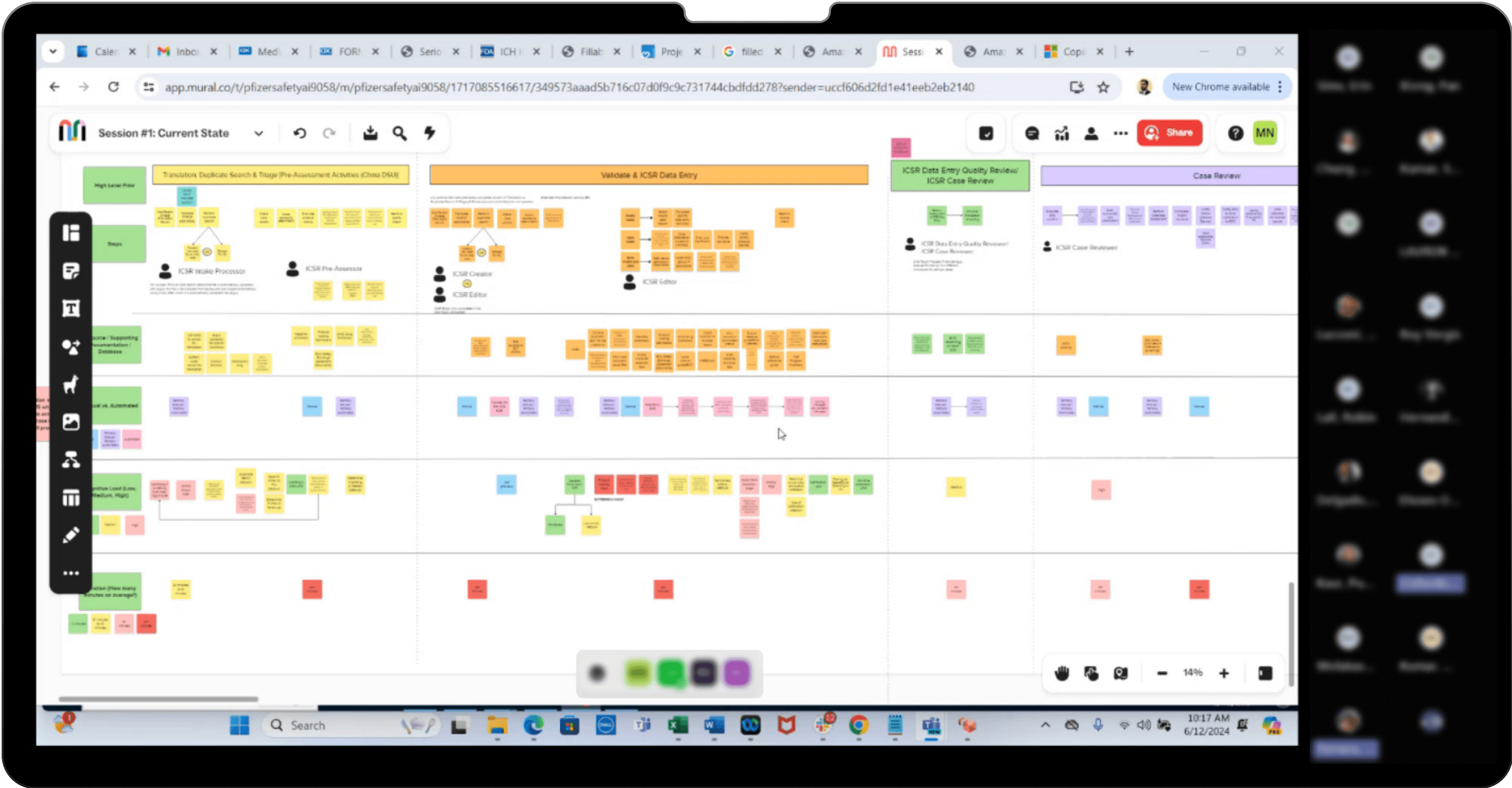Click the vertical scrollbar of the mural

(x=1291, y=634)
